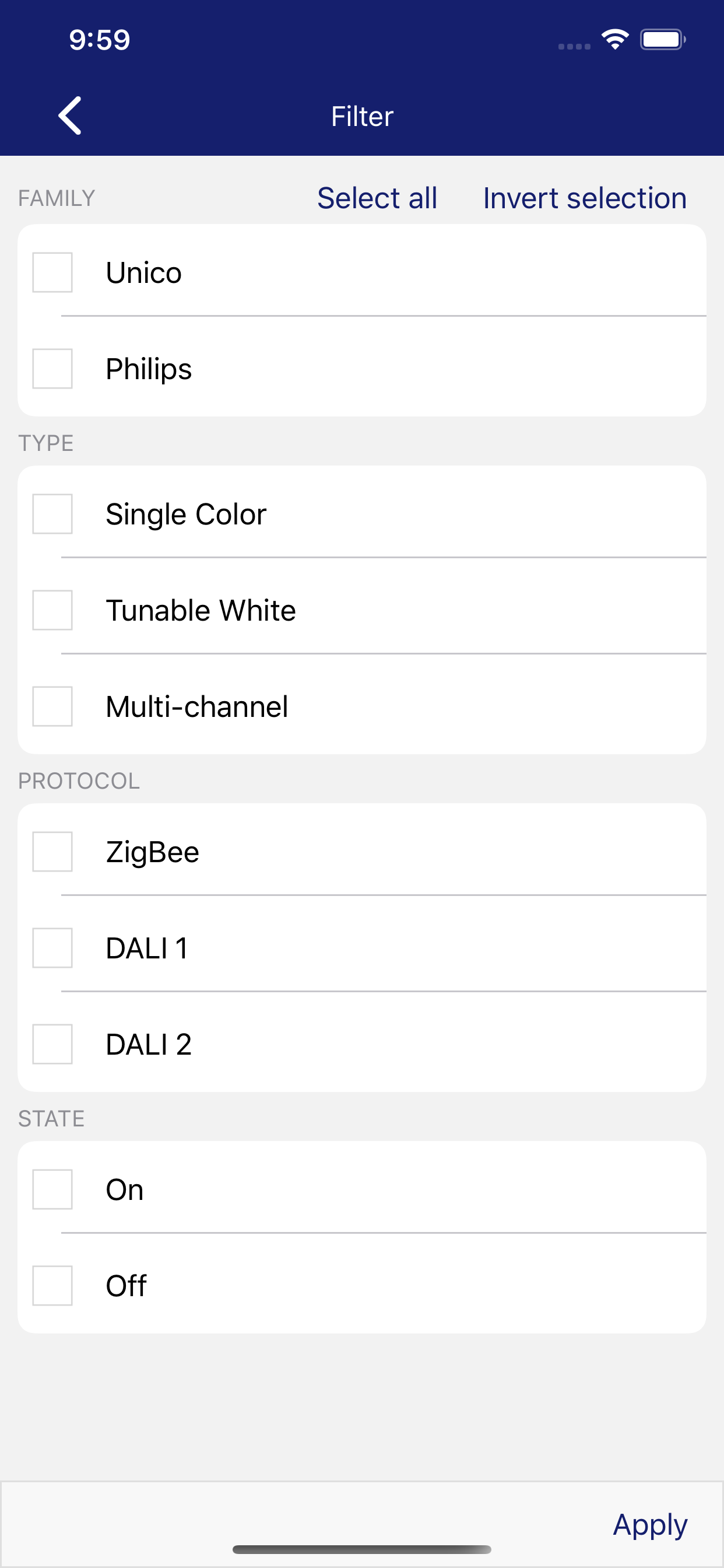
Task: Select the Tunable White checkbox
Action: pos(52,610)
